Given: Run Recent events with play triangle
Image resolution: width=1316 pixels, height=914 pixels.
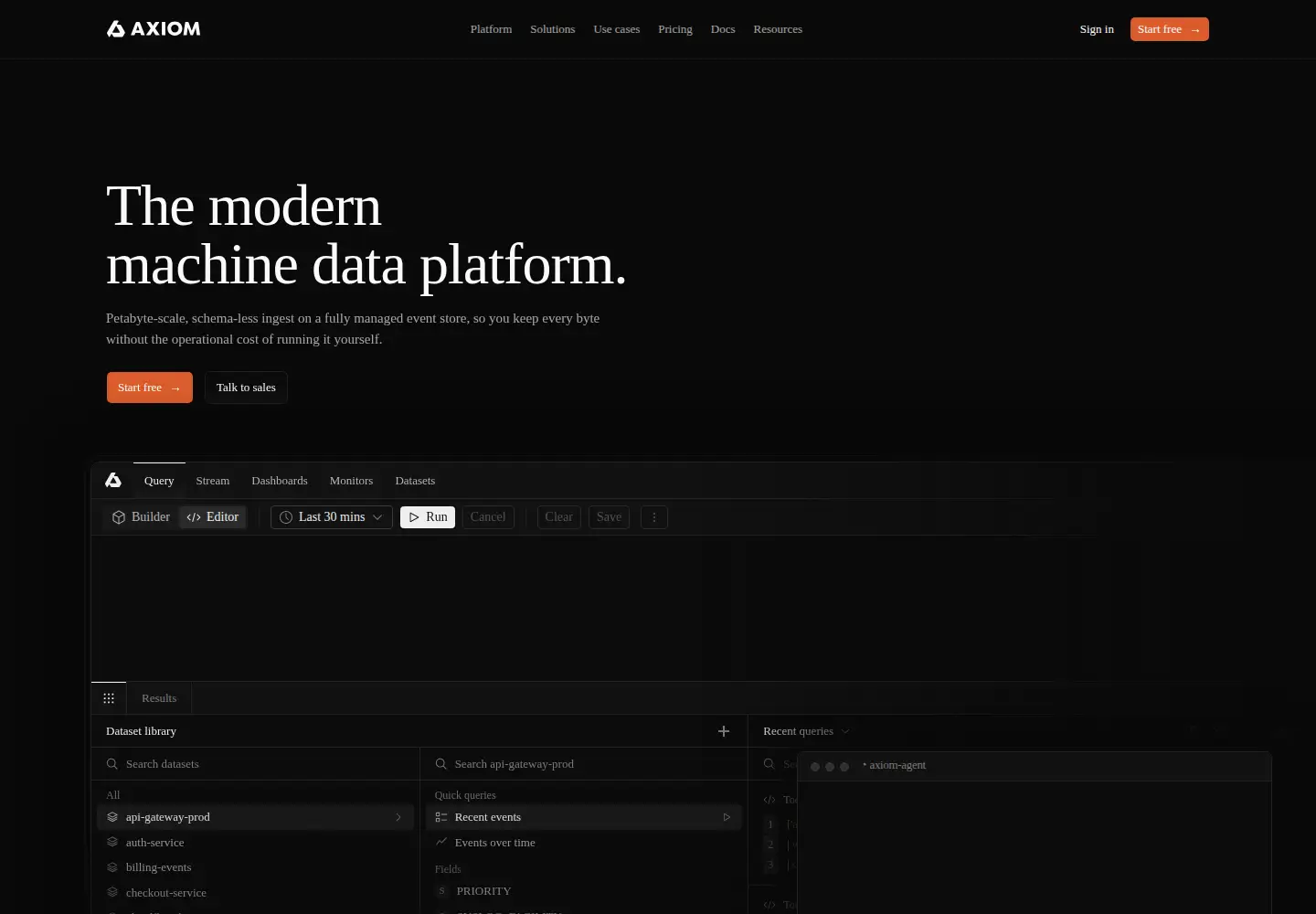Looking at the screenshot, I should pos(727,817).
